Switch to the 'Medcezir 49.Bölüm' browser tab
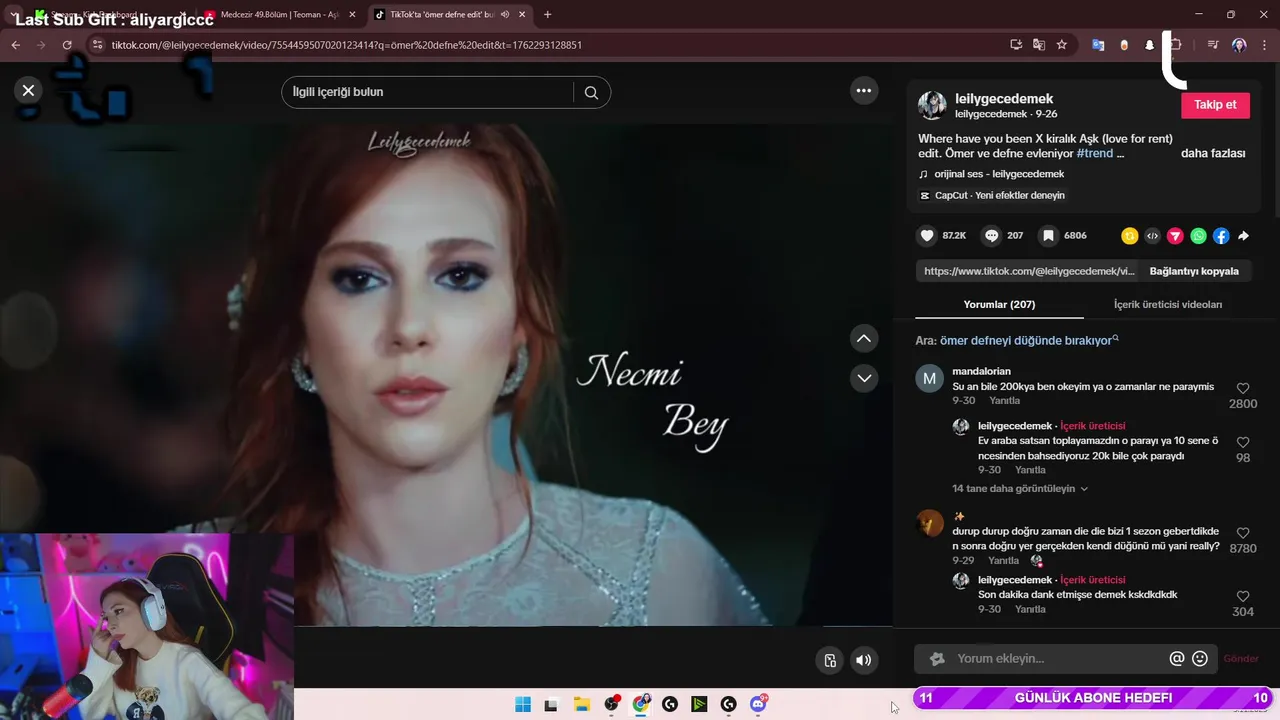This screenshot has height=720, width=1280. (278, 15)
